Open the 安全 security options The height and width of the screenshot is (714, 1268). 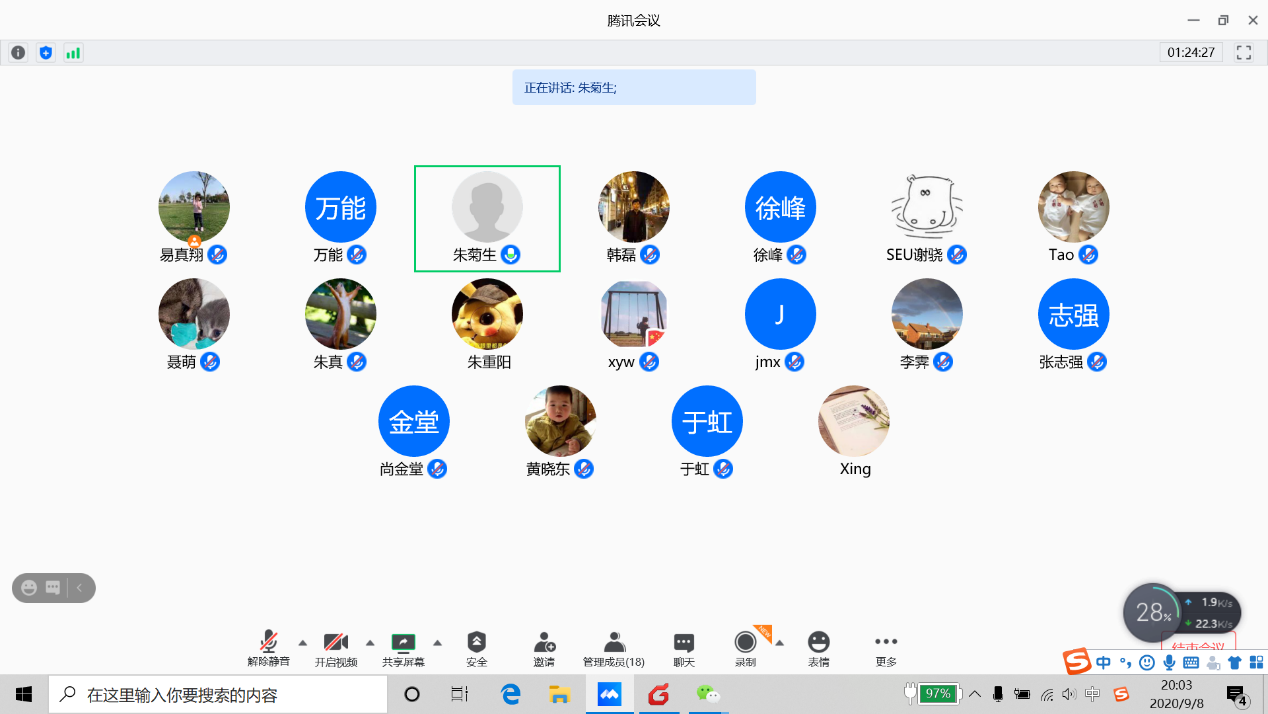click(x=477, y=648)
